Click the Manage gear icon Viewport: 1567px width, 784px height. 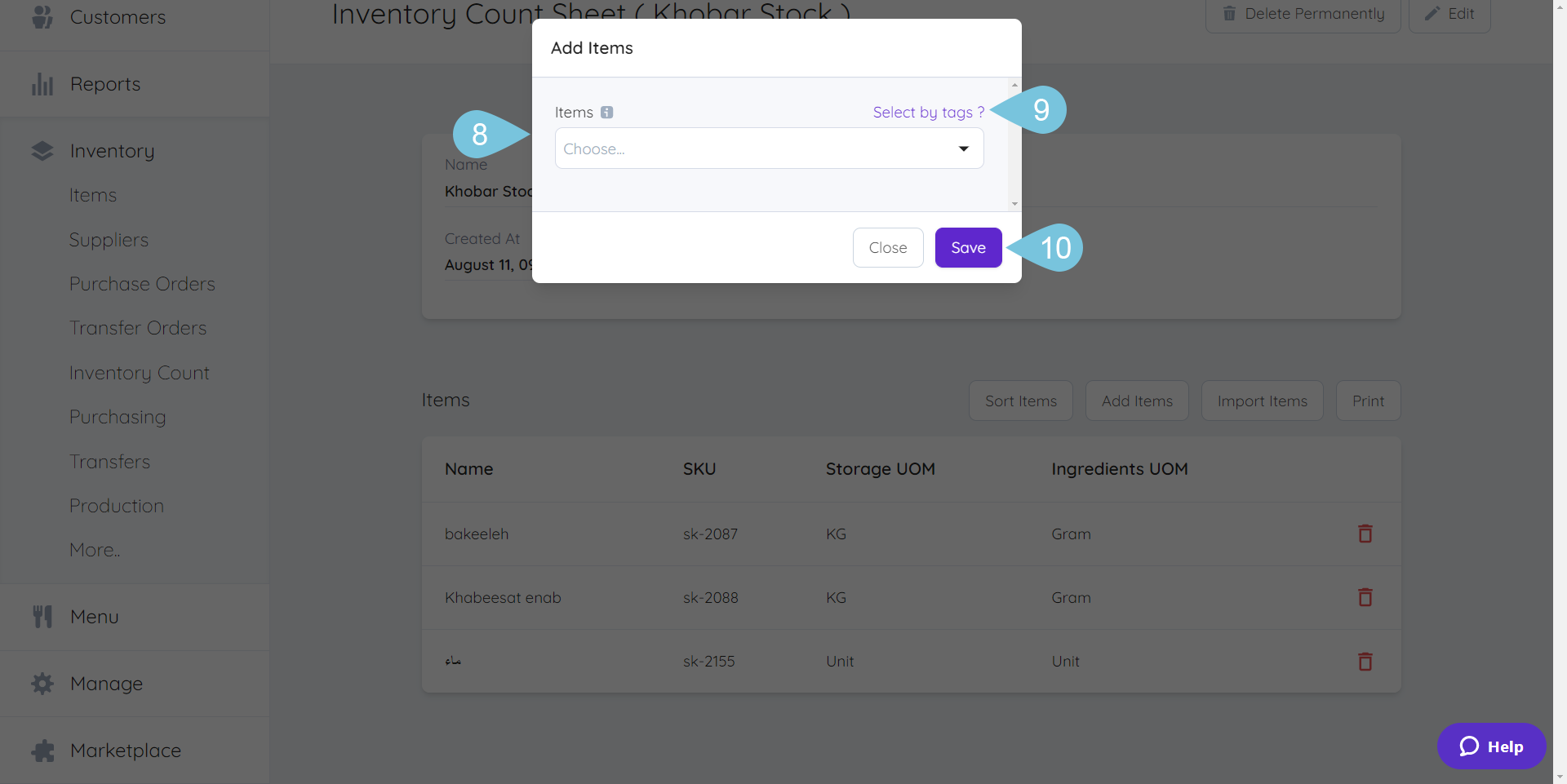[x=42, y=684]
